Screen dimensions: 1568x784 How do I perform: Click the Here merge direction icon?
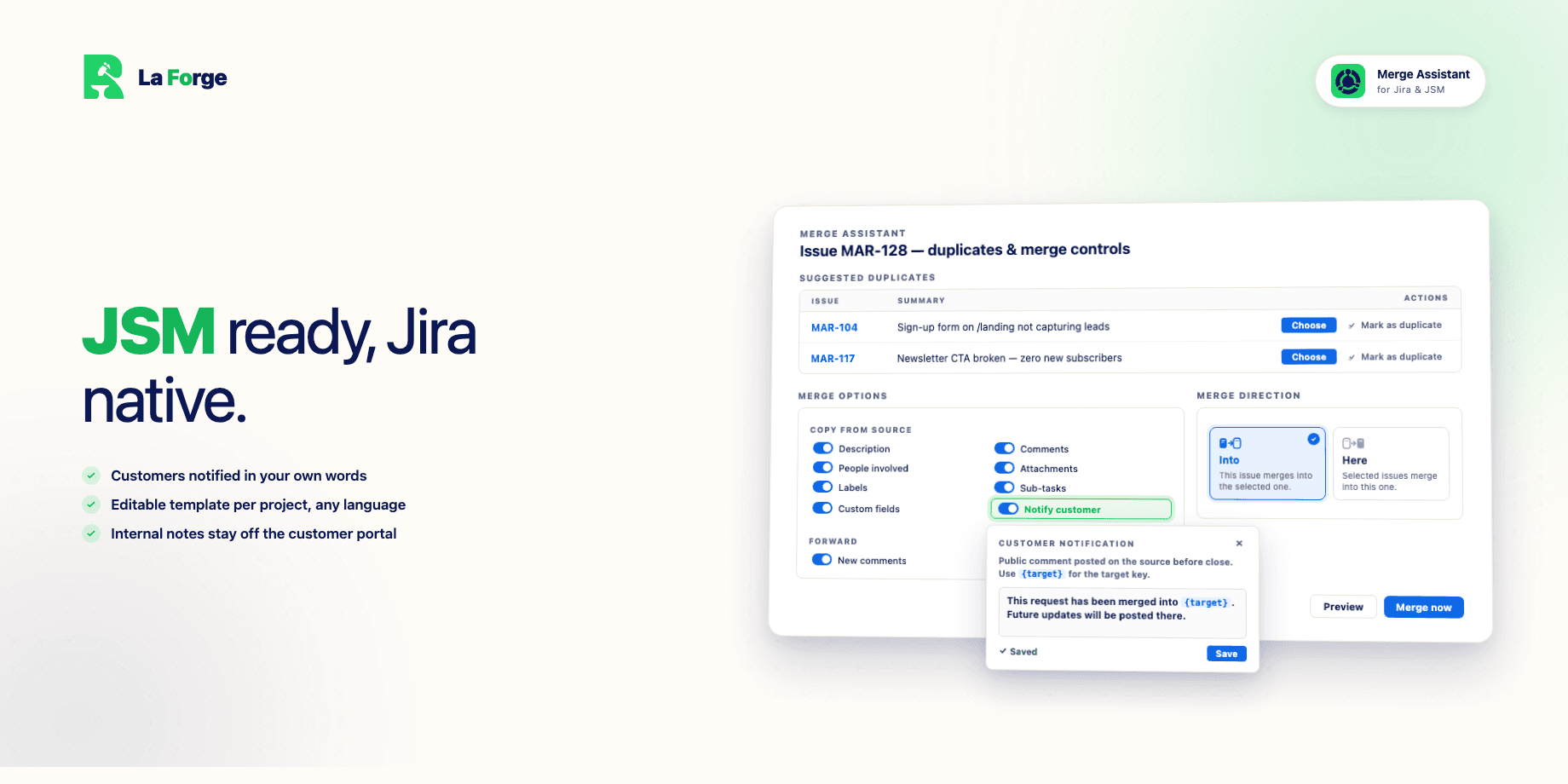[x=1353, y=443]
